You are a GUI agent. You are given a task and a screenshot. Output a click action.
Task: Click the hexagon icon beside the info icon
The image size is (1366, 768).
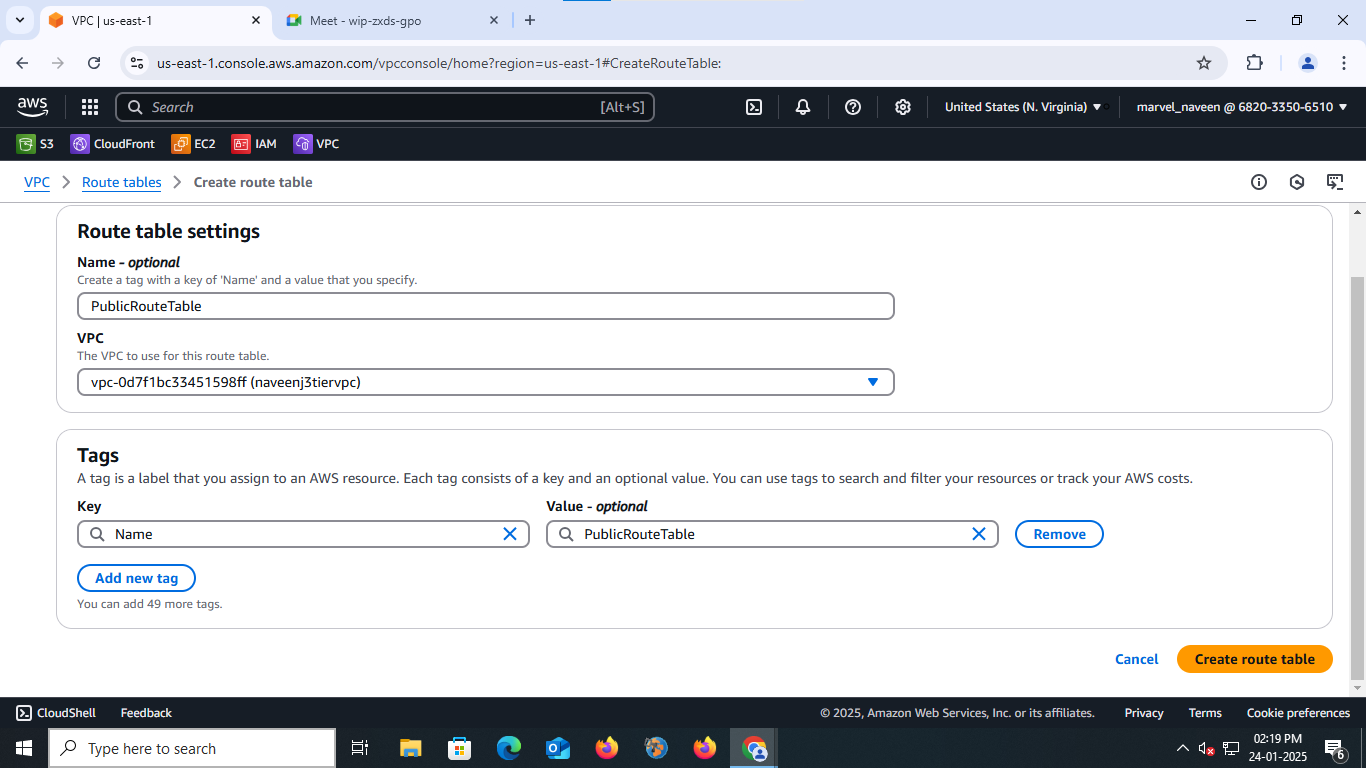1297,182
